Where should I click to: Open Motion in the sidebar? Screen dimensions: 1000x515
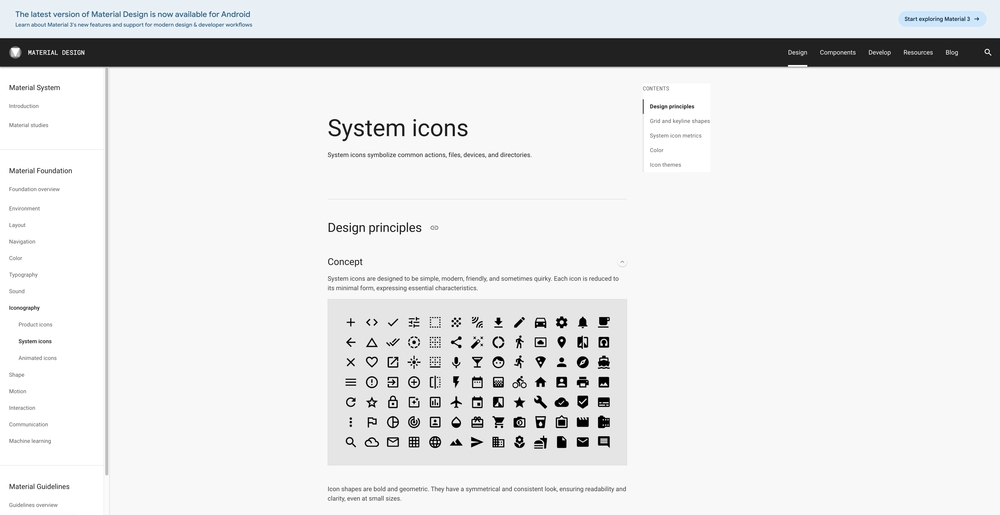[x=17, y=391]
